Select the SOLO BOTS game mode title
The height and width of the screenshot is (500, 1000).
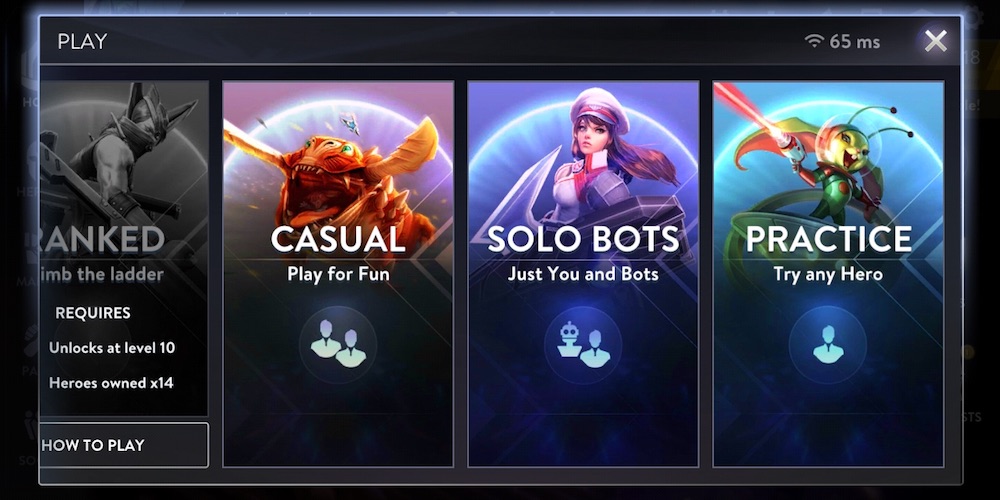point(583,239)
